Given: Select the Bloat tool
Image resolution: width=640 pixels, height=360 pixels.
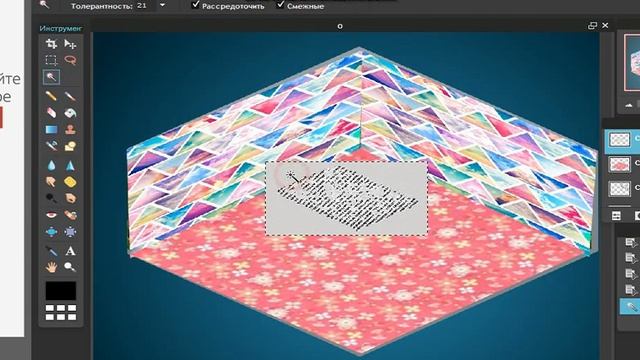Looking at the screenshot, I should pos(51,231).
